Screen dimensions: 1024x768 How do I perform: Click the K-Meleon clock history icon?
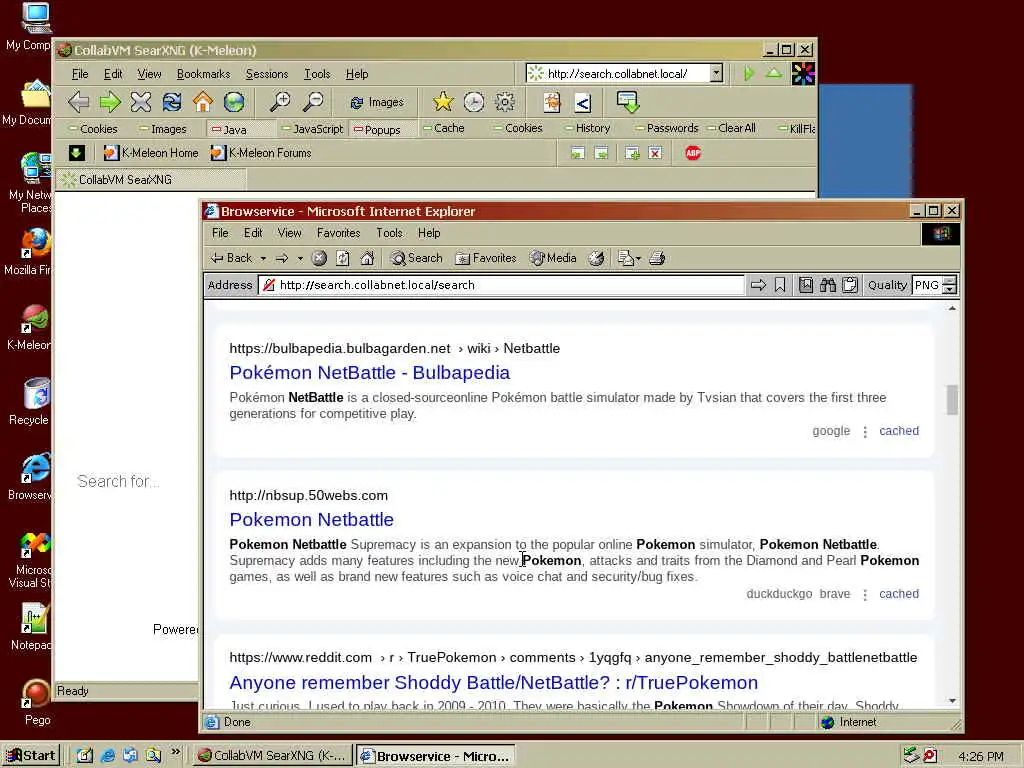click(x=473, y=102)
